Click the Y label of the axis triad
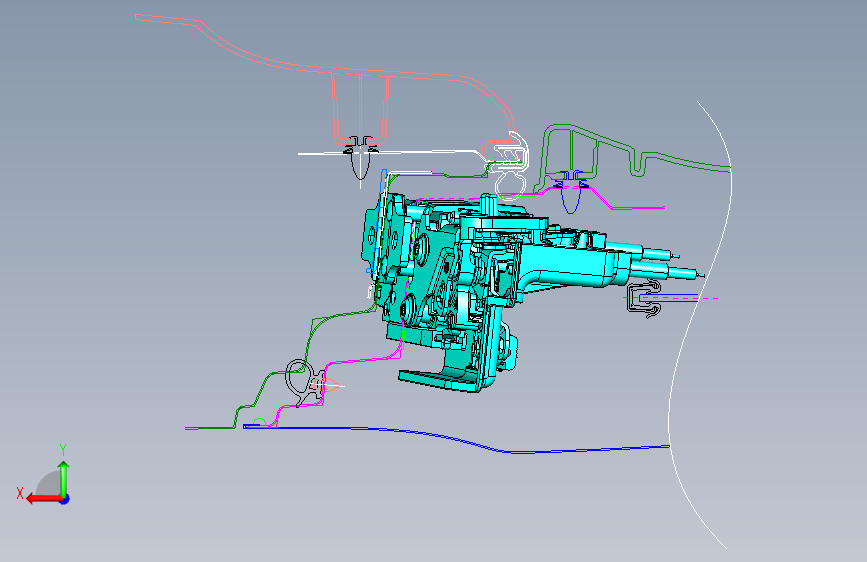Screen dimensions: 867x562 tap(63, 450)
